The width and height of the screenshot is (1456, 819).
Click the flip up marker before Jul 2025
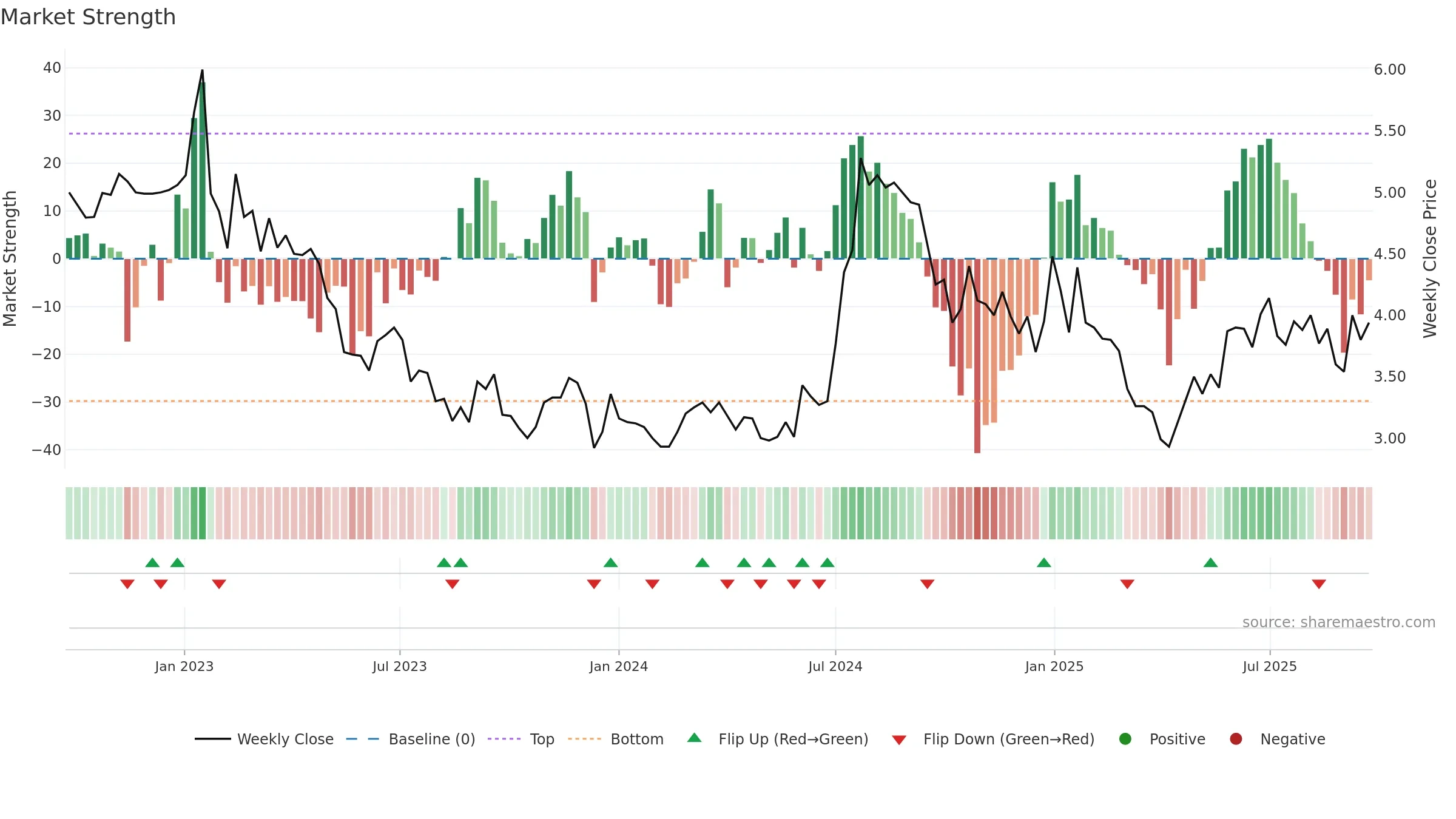click(x=1211, y=562)
